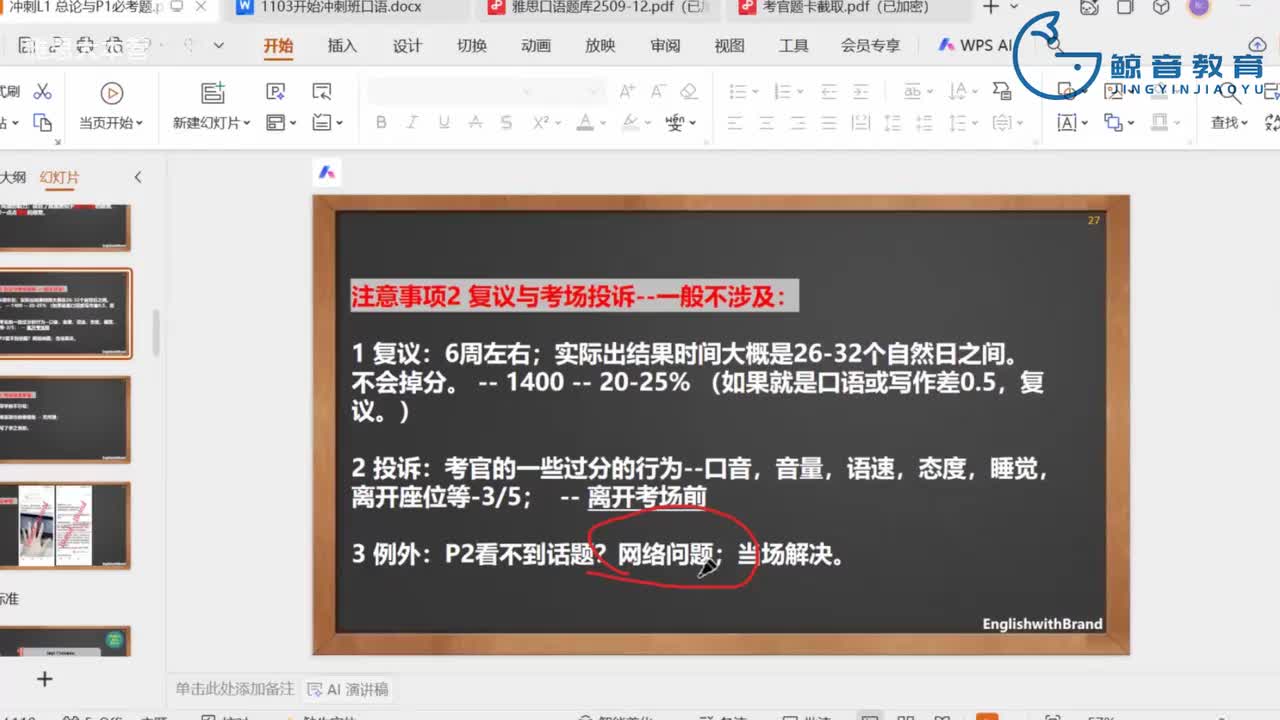
Task: Switch to 考官题卡截取.pdf tab
Action: pos(850,9)
